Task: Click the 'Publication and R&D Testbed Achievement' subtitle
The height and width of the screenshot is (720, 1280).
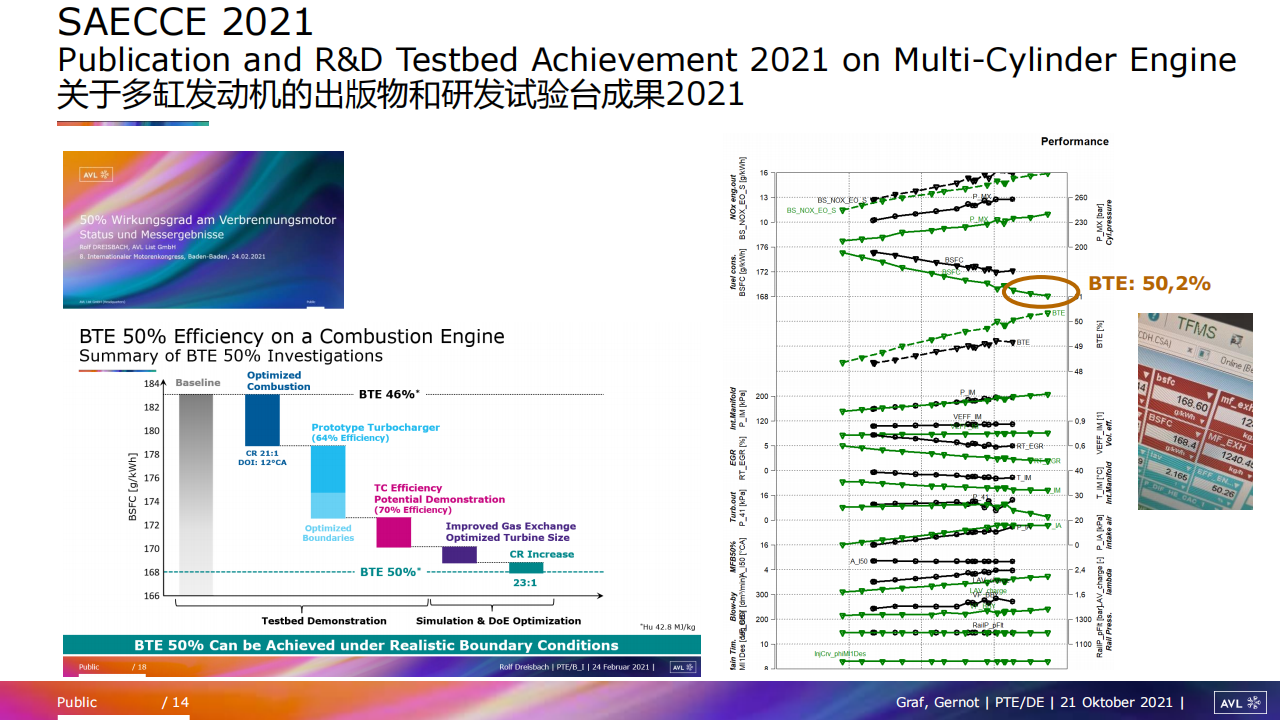Action: click(x=647, y=60)
